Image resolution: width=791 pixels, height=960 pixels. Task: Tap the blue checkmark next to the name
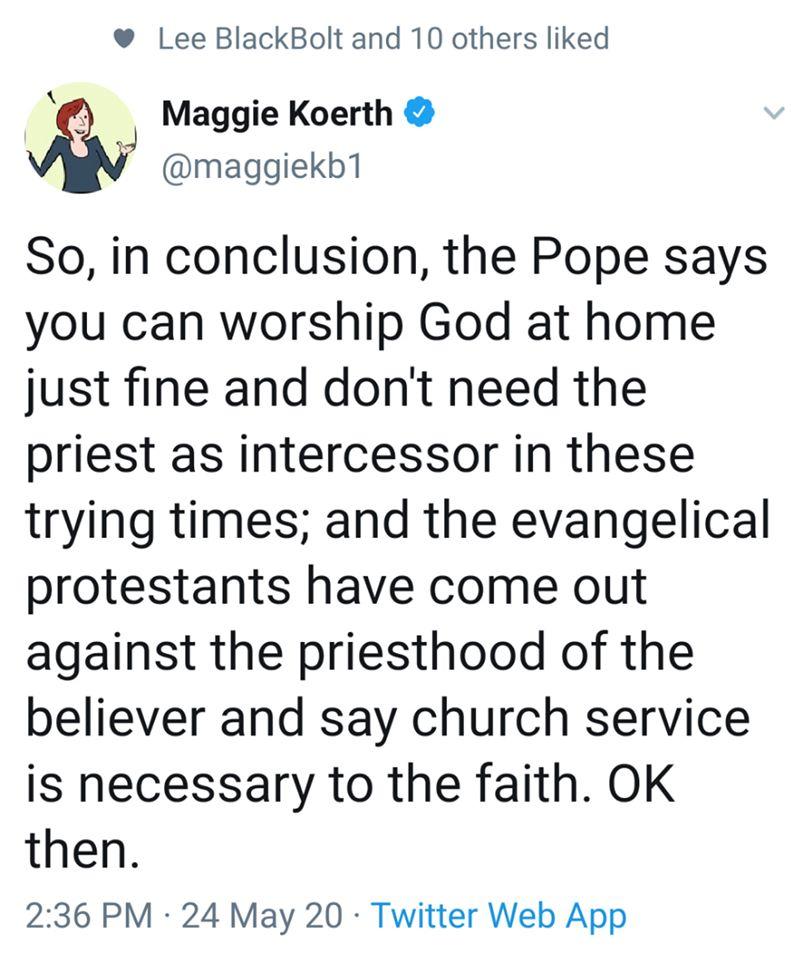pyautogui.click(x=420, y=113)
